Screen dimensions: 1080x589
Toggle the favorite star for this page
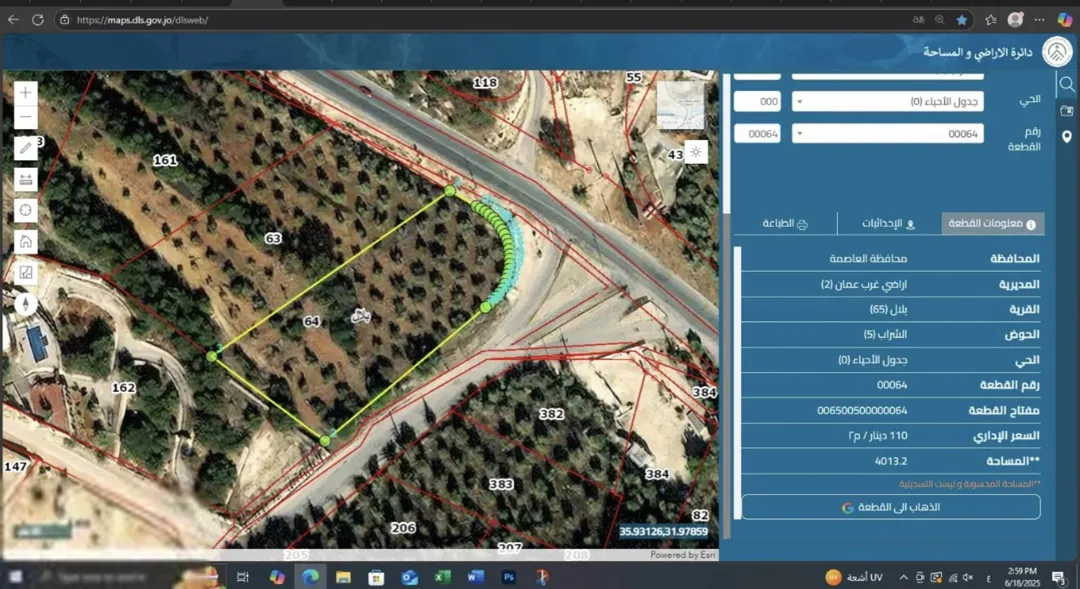(x=962, y=20)
